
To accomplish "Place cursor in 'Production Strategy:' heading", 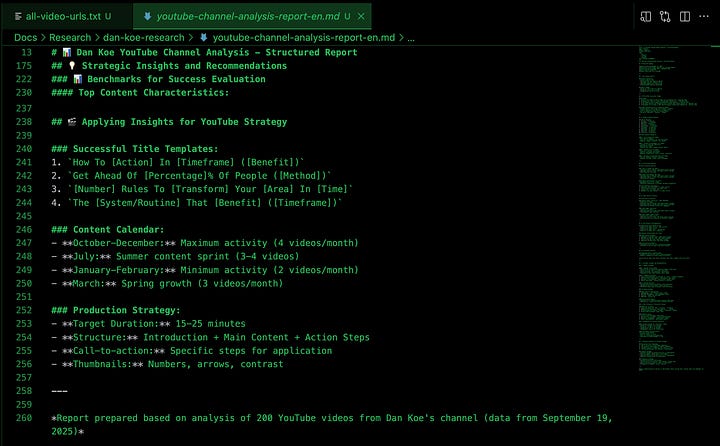I will (x=127, y=310).
